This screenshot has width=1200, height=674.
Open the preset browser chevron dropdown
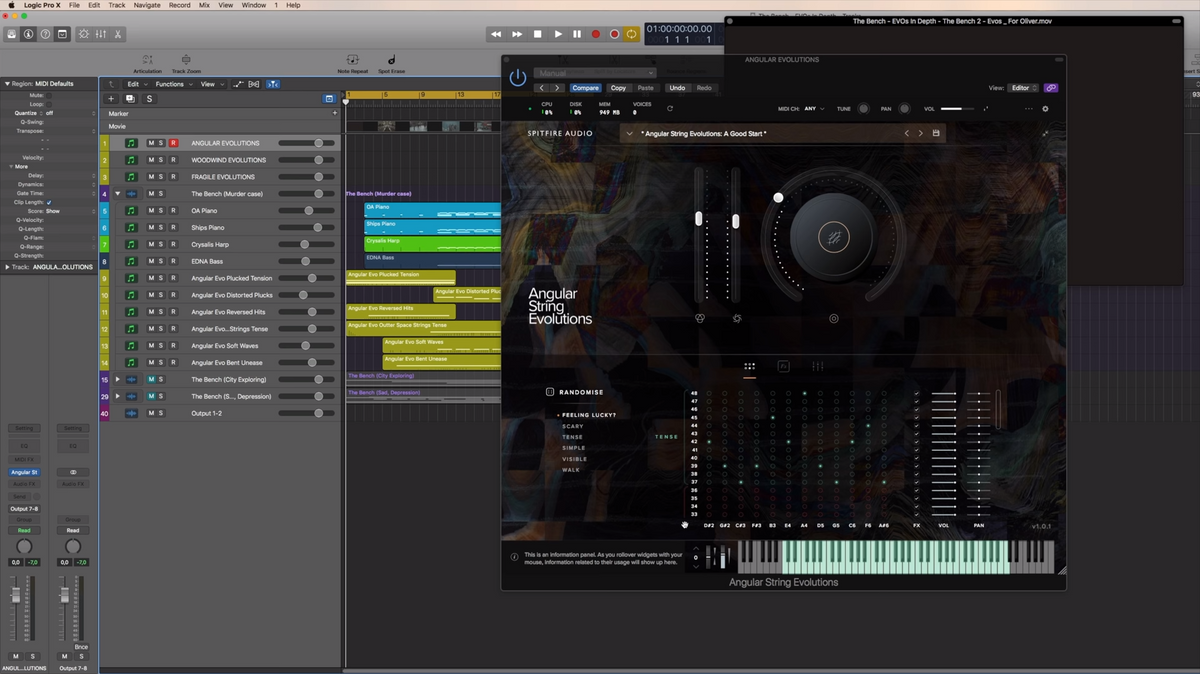[x=629, y=133]
